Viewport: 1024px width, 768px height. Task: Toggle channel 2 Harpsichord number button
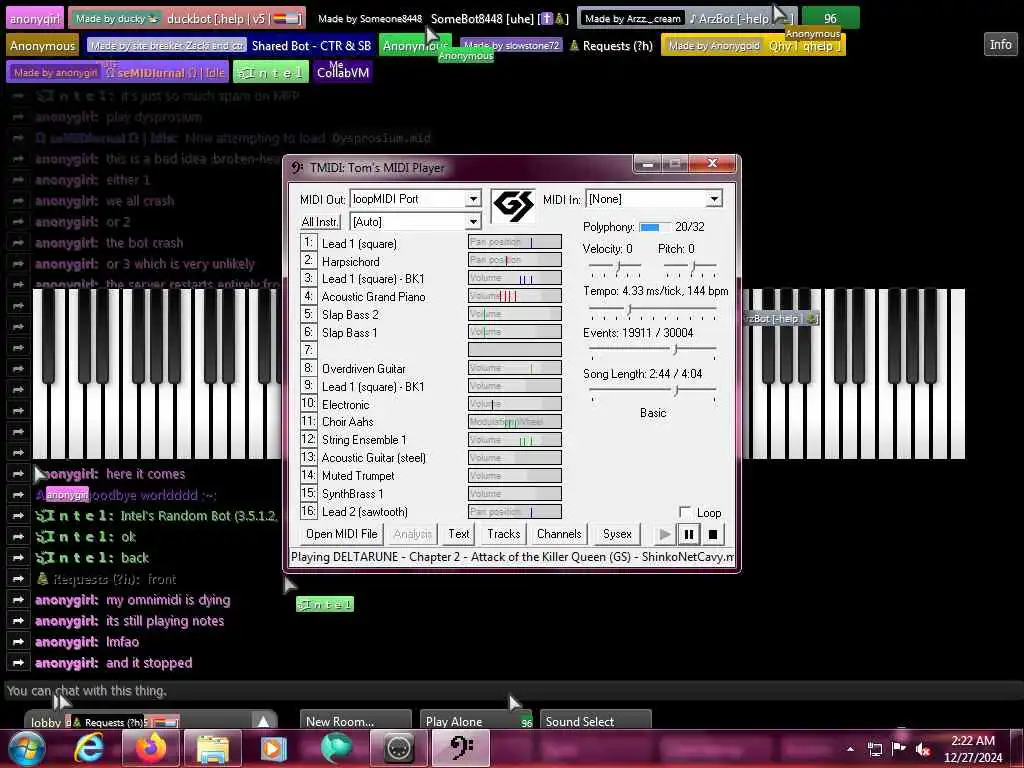(308, 261)
